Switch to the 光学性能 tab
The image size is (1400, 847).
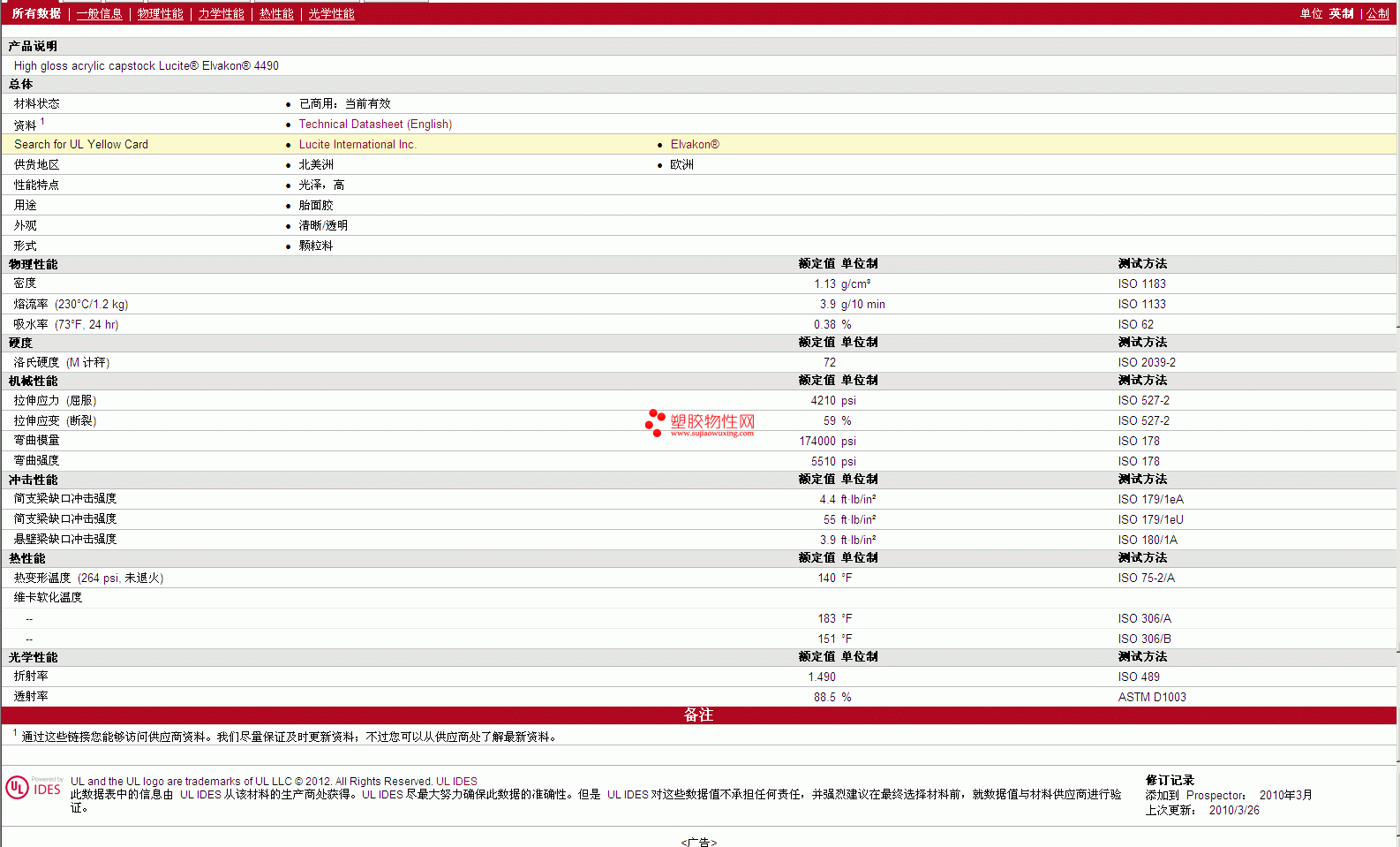[x=331, y=13]
